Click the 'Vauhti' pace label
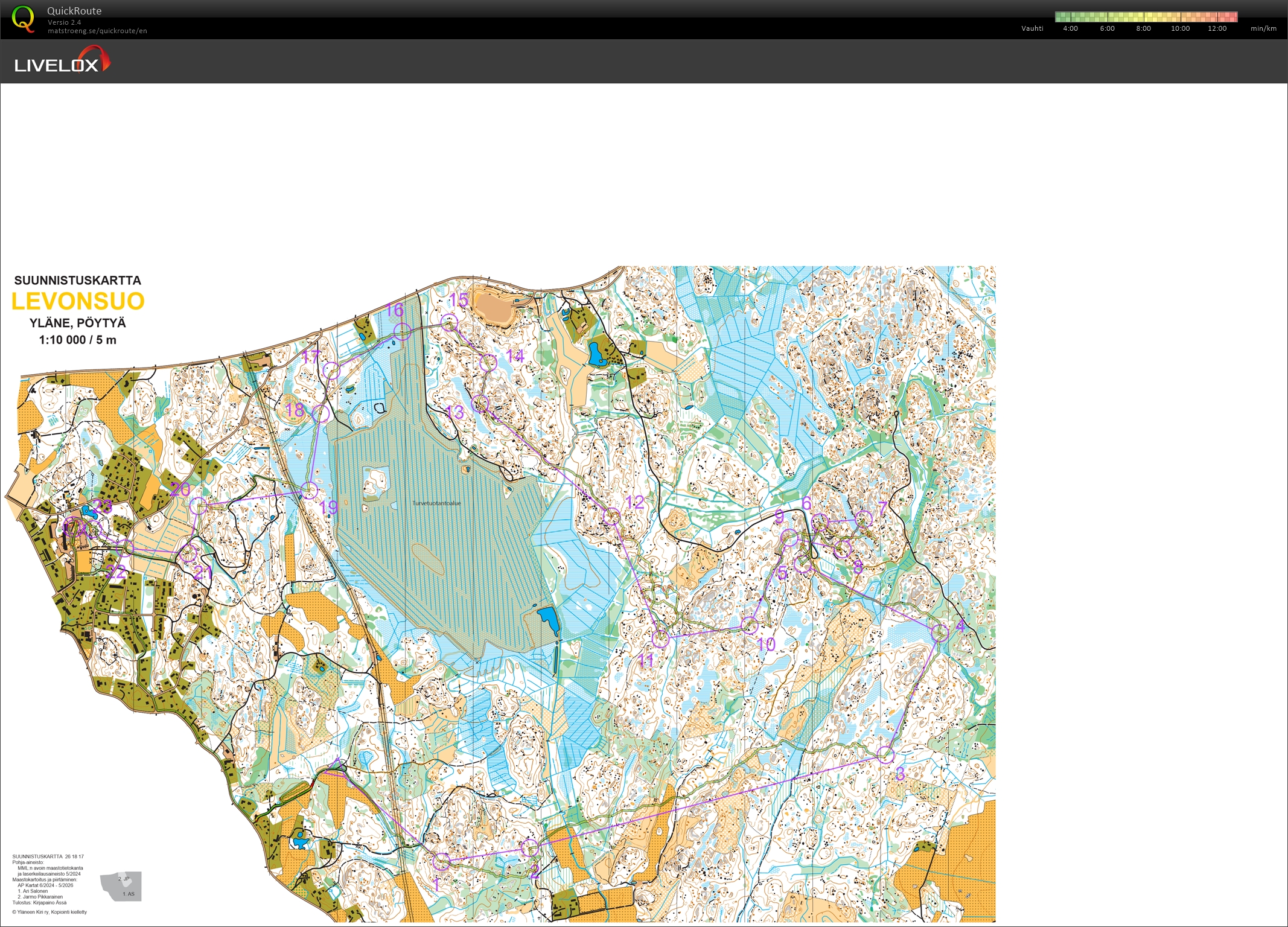Viewport: 1288px width, 927px height. tap(1032, 28)
